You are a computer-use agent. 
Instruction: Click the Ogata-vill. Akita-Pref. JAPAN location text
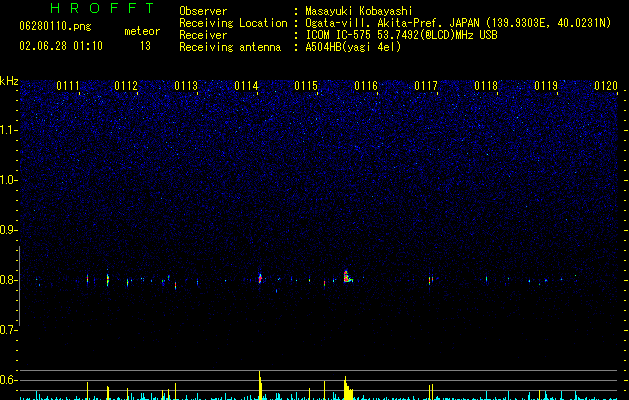tap(458, 23)
